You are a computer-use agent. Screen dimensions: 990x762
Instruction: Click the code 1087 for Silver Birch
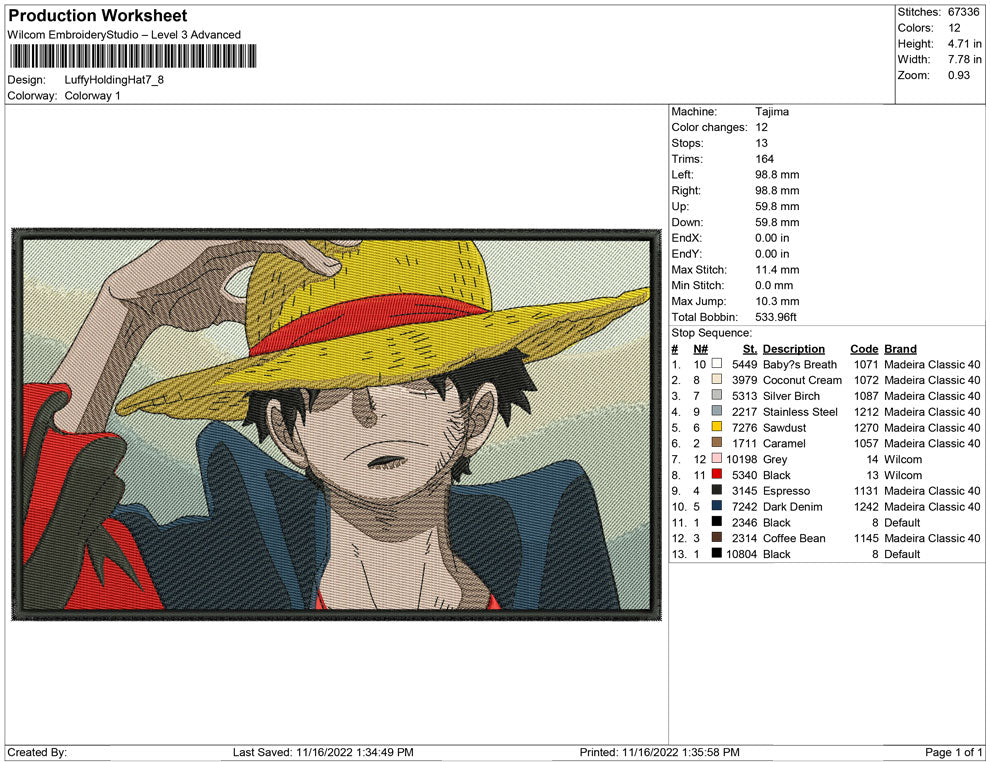click(866, 396)
